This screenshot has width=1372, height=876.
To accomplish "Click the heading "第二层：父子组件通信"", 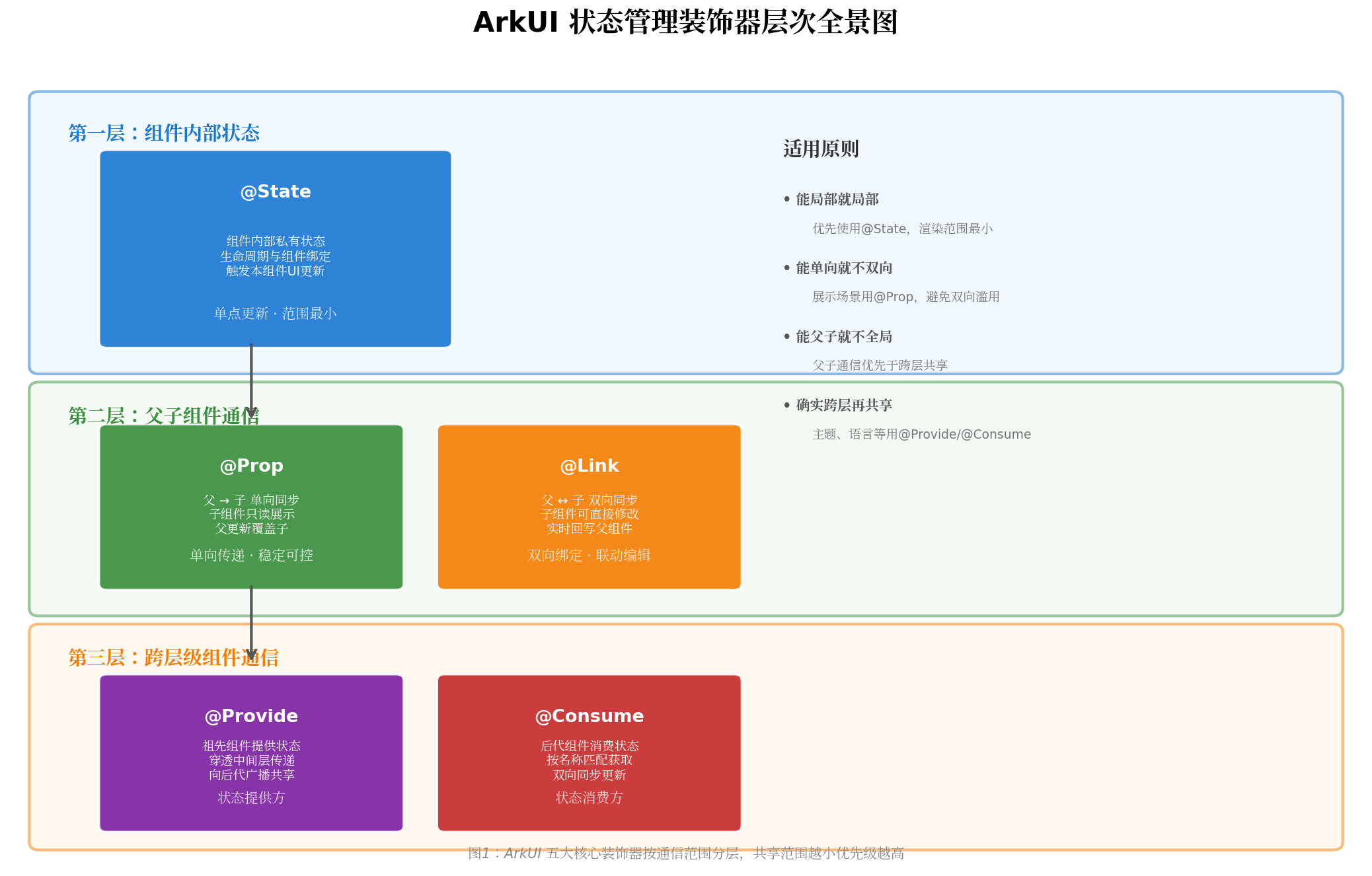I will (x=164, y=416).
